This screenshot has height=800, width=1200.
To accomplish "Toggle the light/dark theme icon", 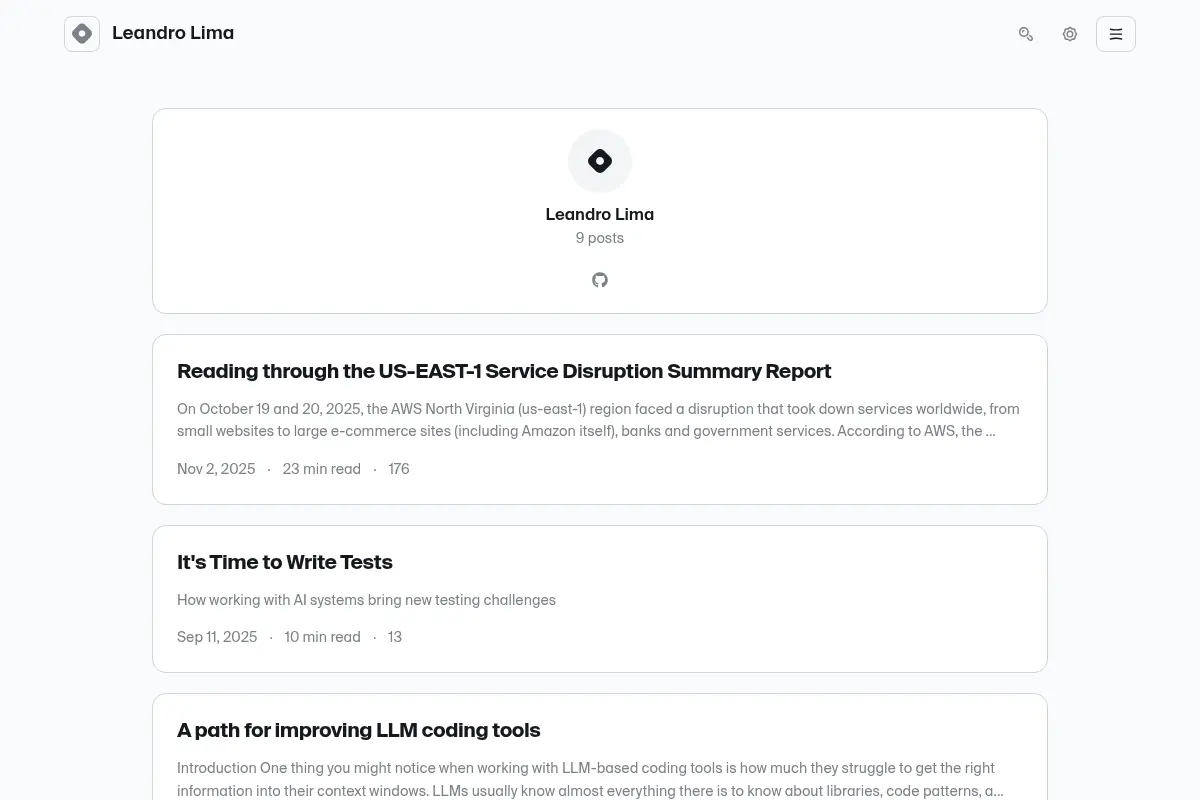I will click(x=1070, y=34).
